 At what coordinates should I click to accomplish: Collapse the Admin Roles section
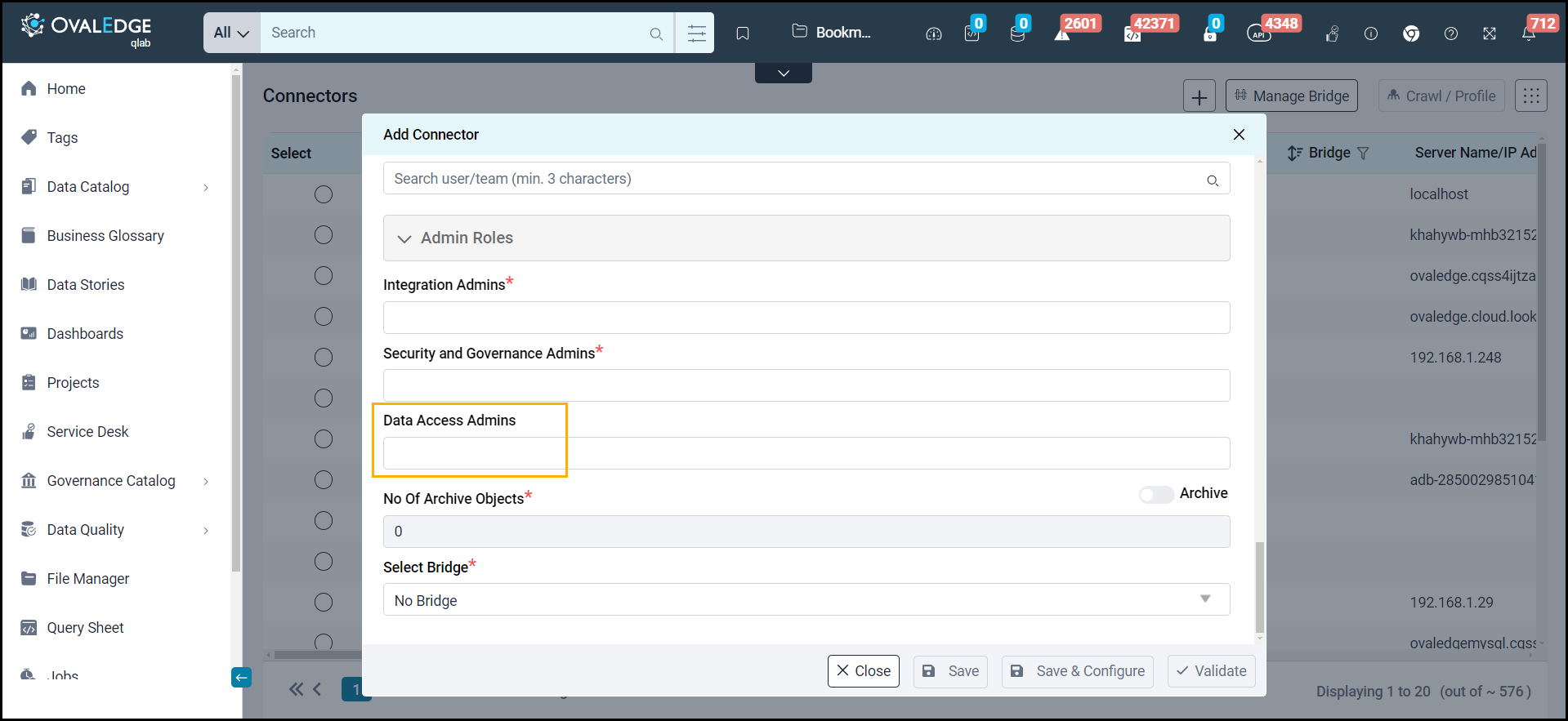(x=404, y=238)
